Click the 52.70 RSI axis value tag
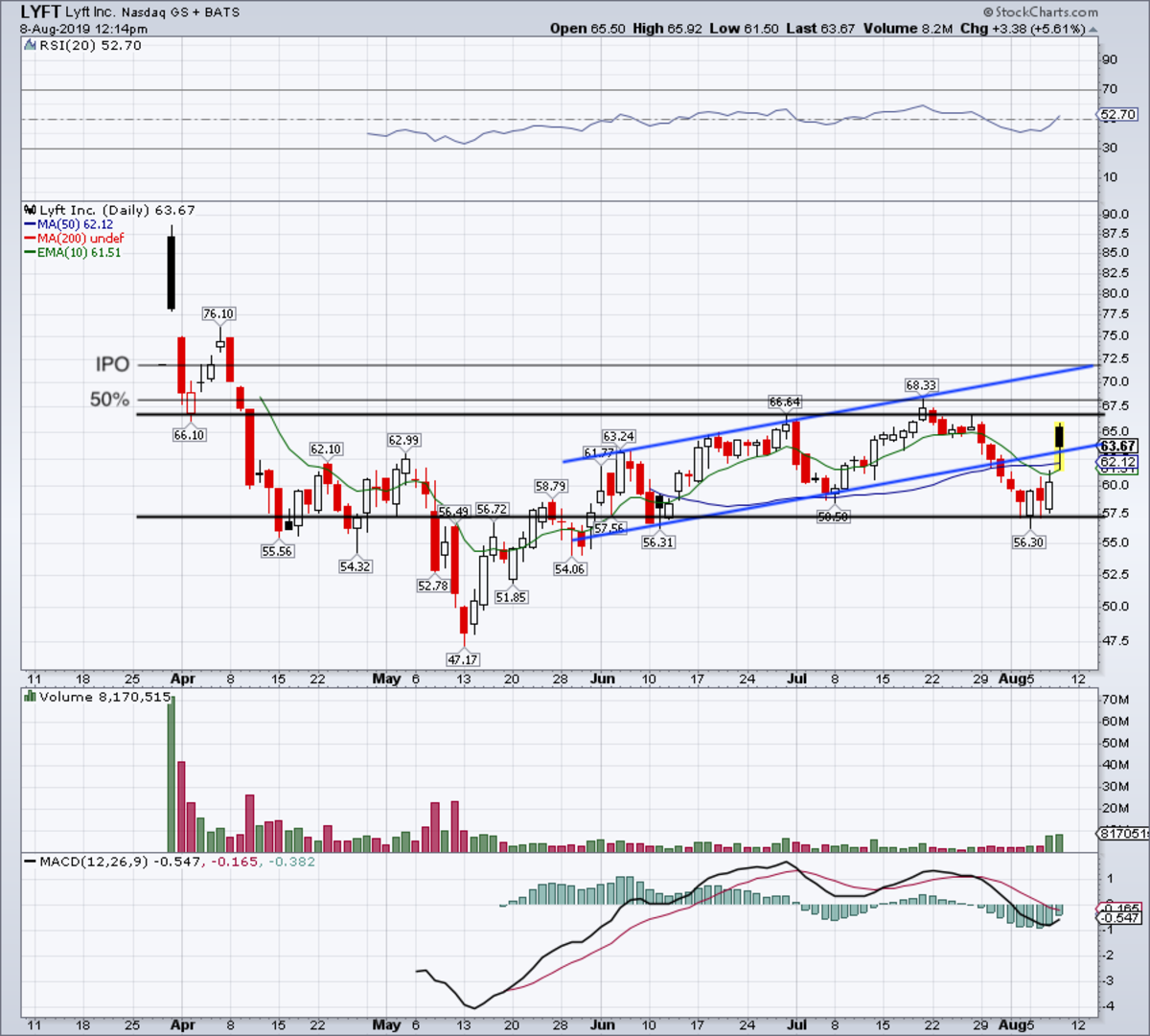This screenshot has width=1150, height=1036. (1117, 115)
